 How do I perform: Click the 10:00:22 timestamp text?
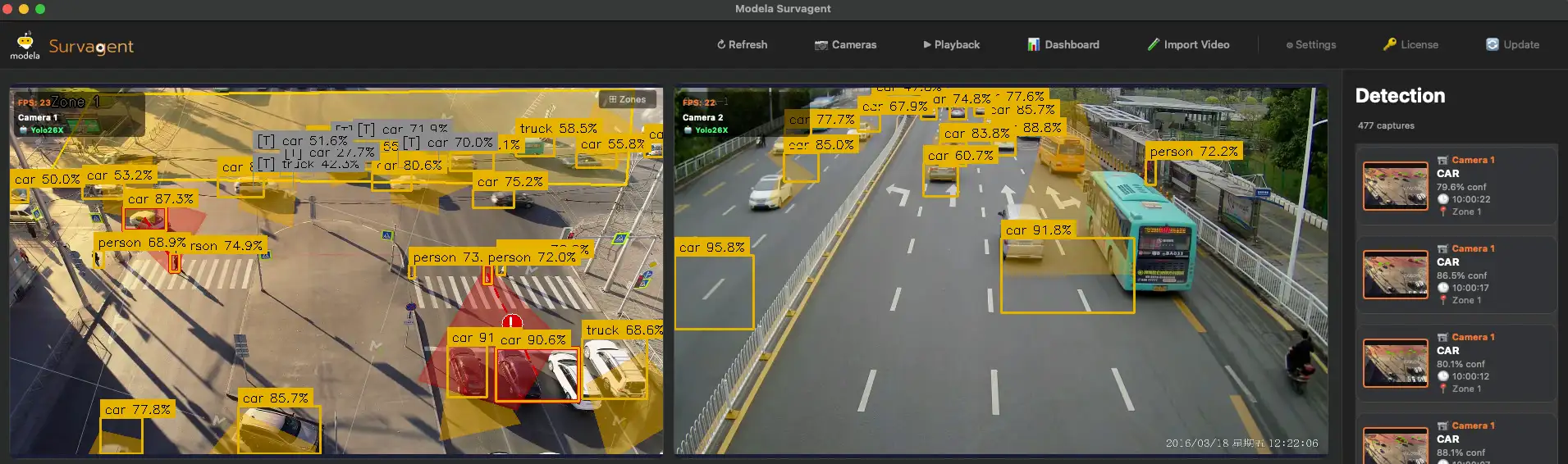coord(1471,199)
